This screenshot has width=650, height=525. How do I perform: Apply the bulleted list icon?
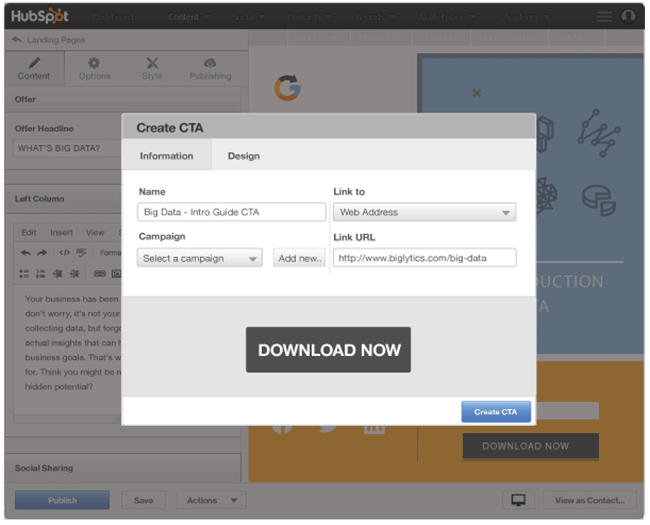point(24,274)
